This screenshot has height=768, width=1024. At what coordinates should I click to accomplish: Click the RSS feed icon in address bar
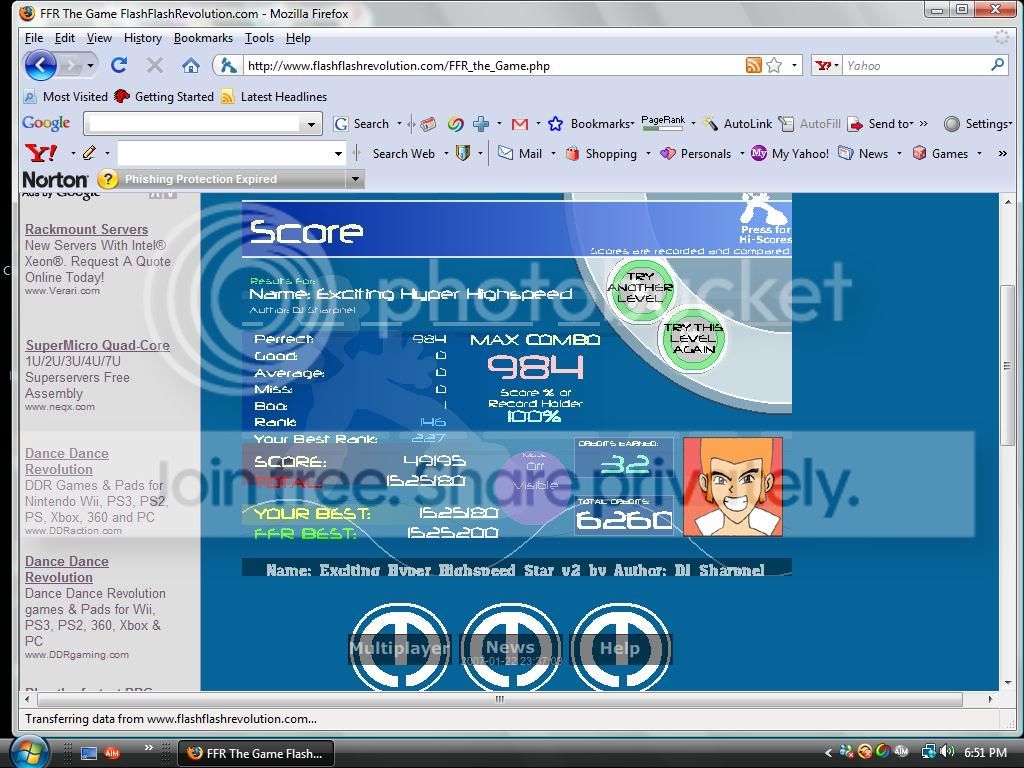[x=754, y=66]
